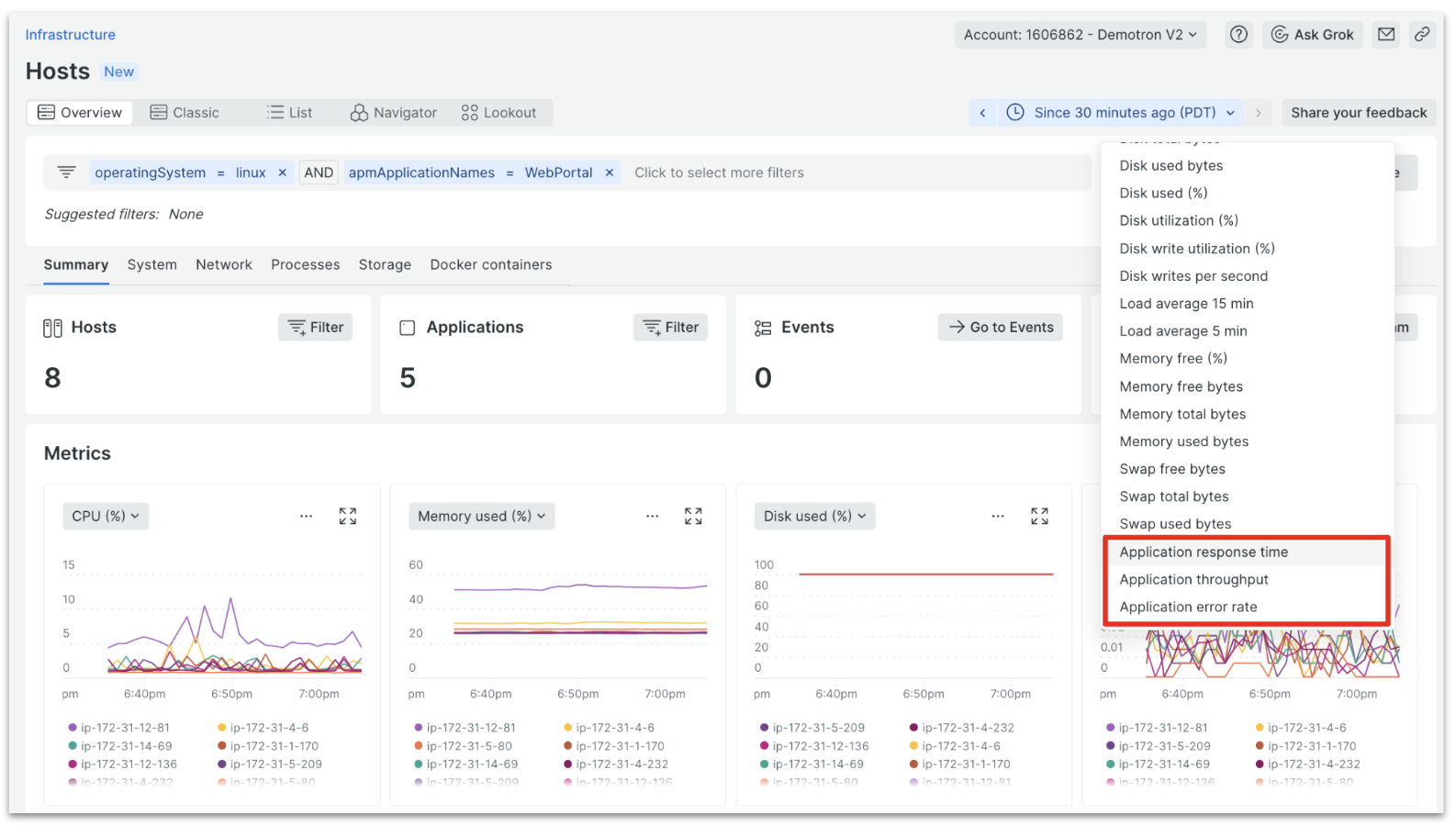Open the Account Demotron V2 dropdown

point(1081,35)
